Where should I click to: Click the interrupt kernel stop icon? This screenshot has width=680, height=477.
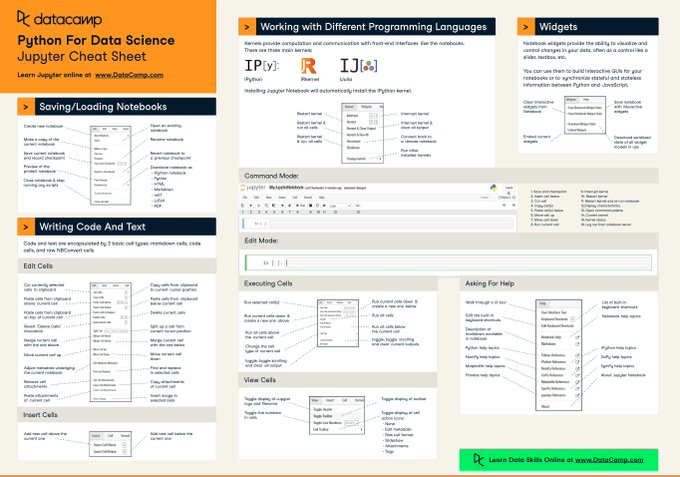point(311,206)
